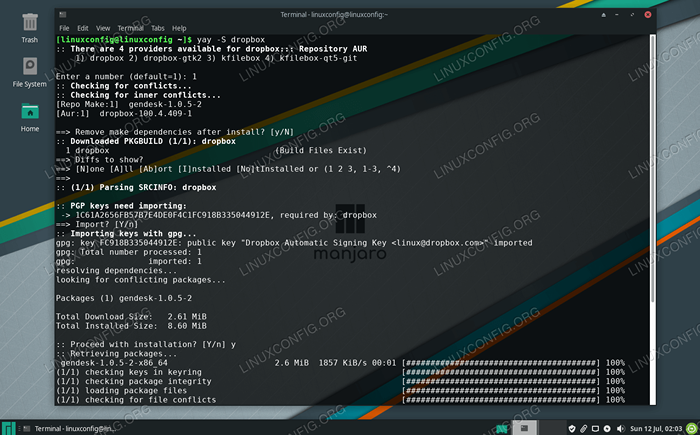Click the 'Packages (1) gendesk-1.0.5-2' line
This screenshot has height=435, width=700.
click(x=124, y=298)
